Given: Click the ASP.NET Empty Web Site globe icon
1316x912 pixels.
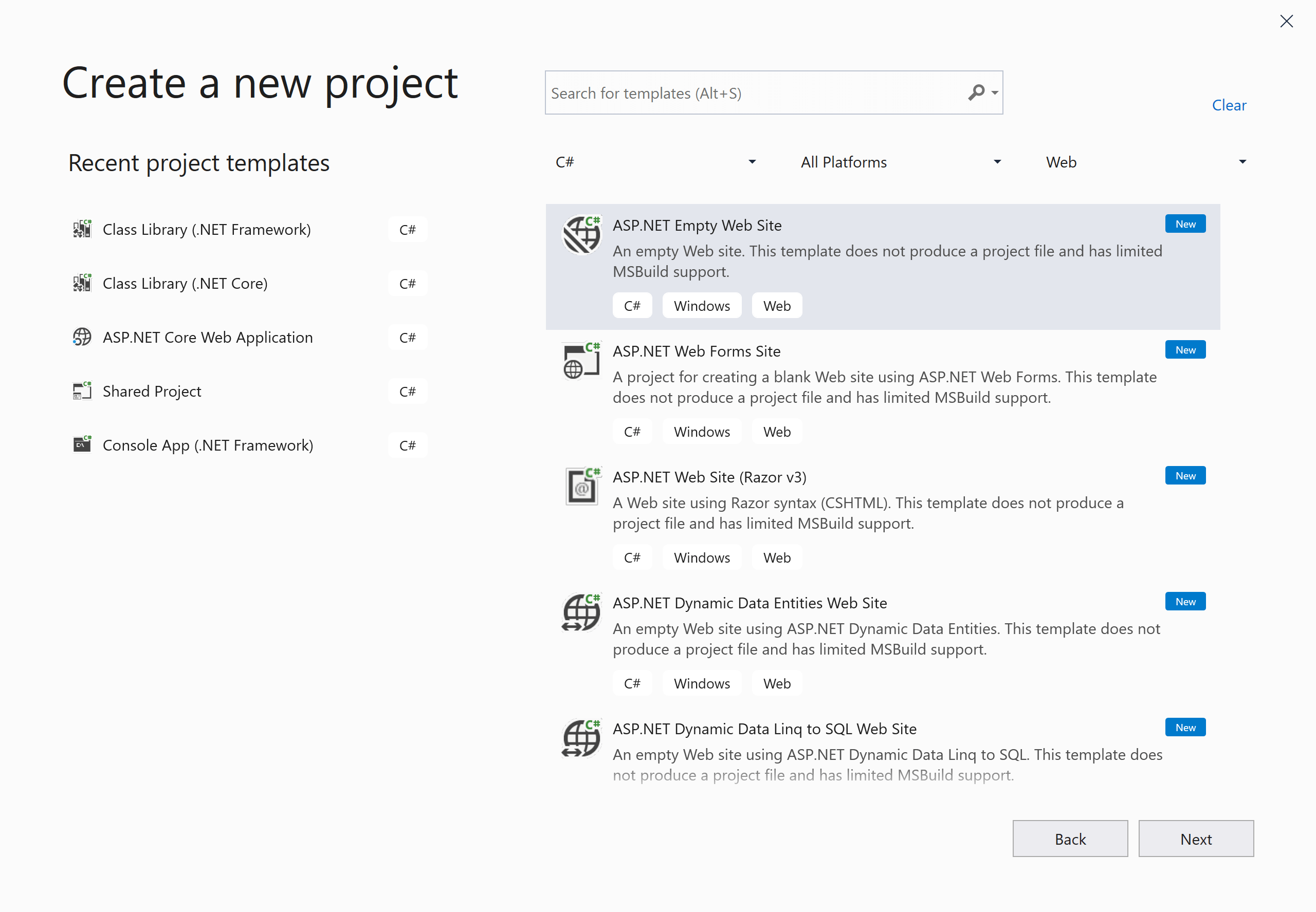Looking at the screenshot, I should point(581,234).
